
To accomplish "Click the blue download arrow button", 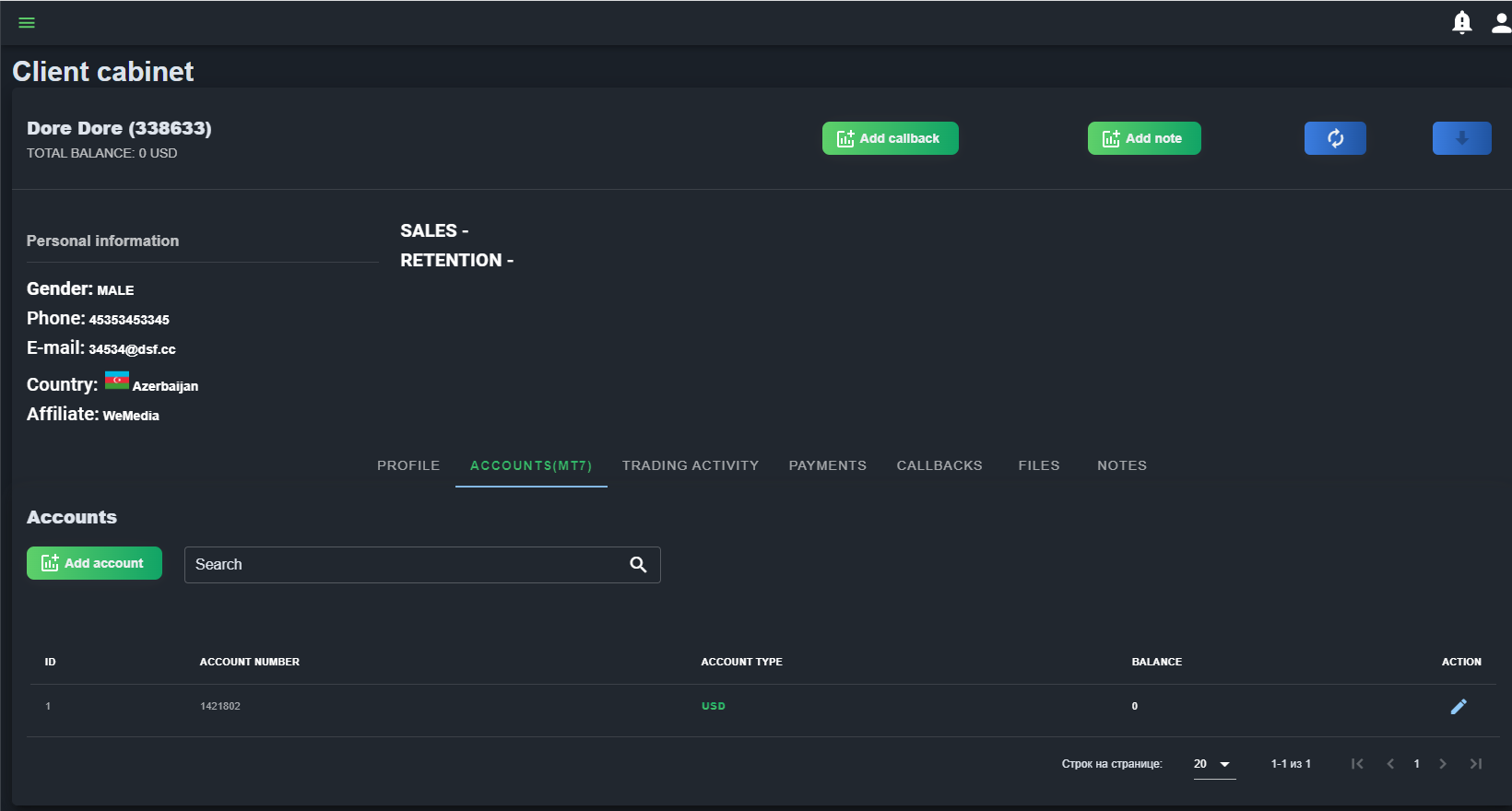I will click(1462, 138).
